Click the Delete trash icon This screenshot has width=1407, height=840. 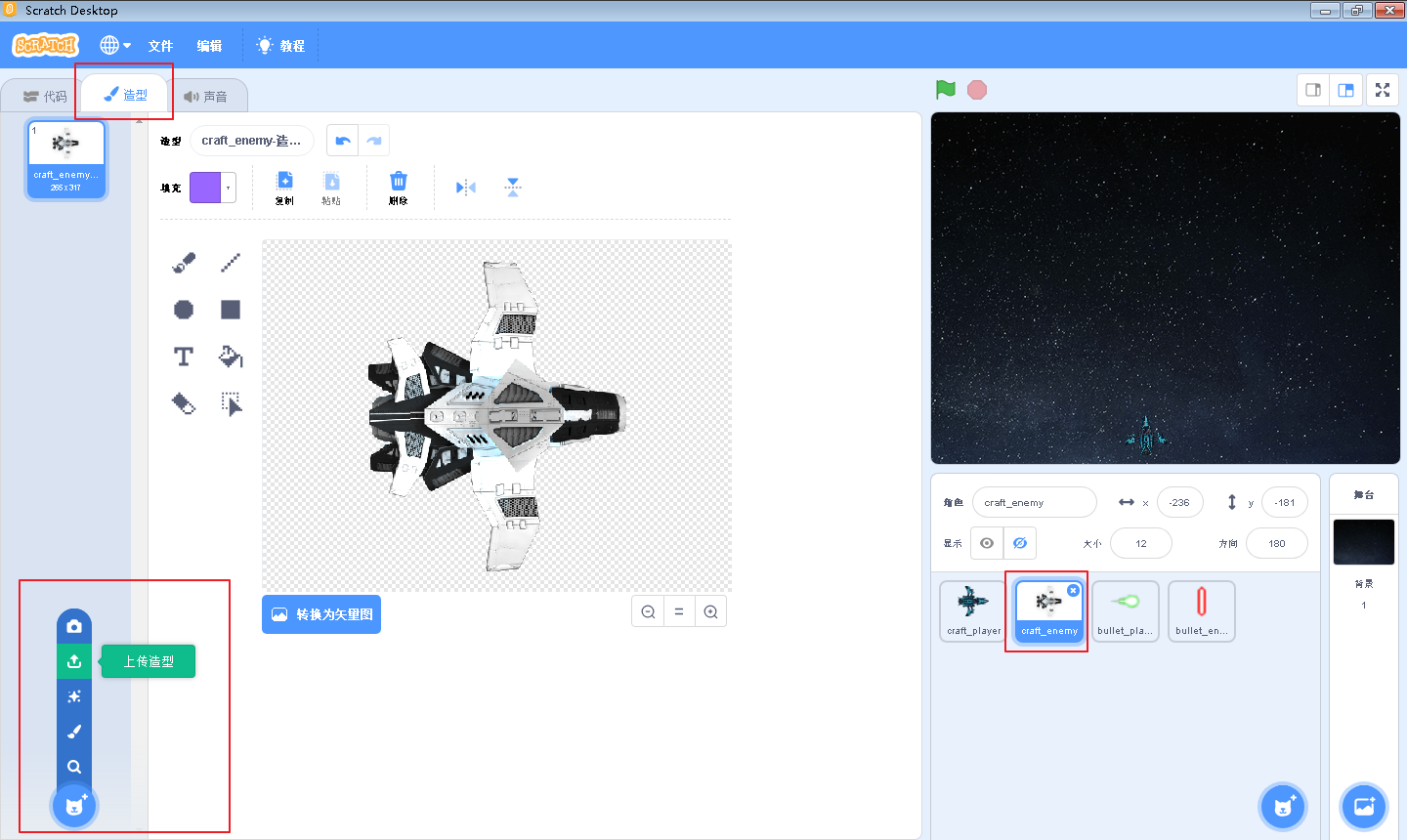click(399, 188)
